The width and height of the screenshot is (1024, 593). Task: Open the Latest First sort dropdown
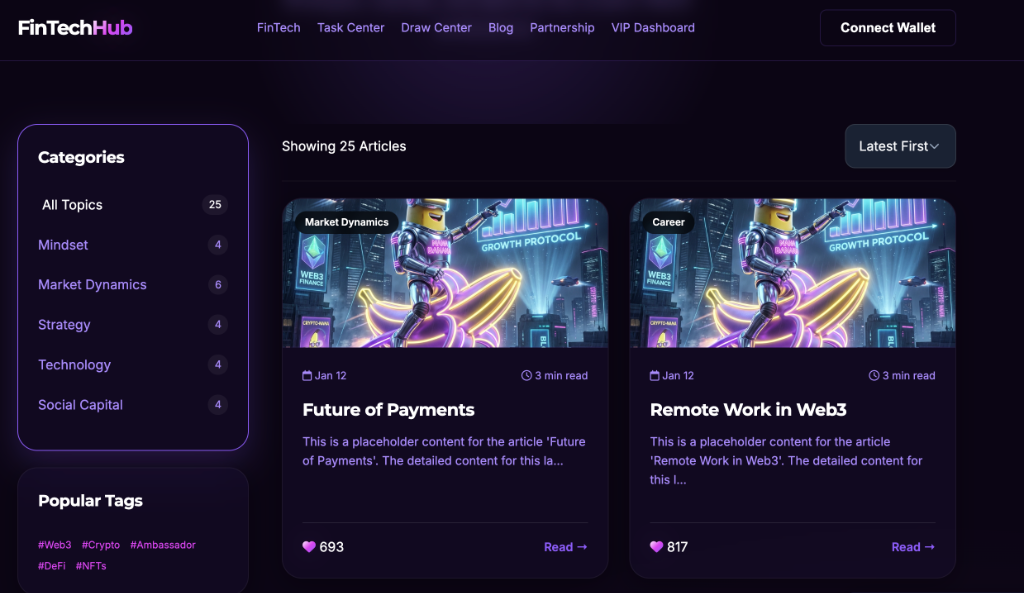click(x=899, y=146)
